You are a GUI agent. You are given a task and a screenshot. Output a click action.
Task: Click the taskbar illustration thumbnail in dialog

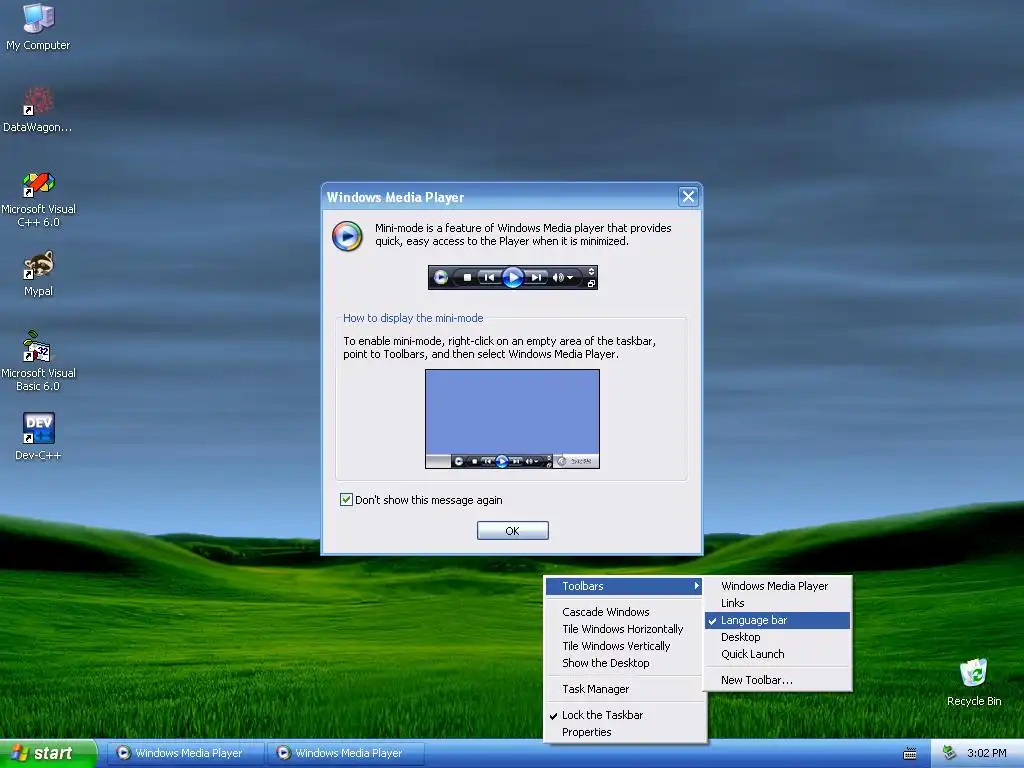[x=512, y=419]
